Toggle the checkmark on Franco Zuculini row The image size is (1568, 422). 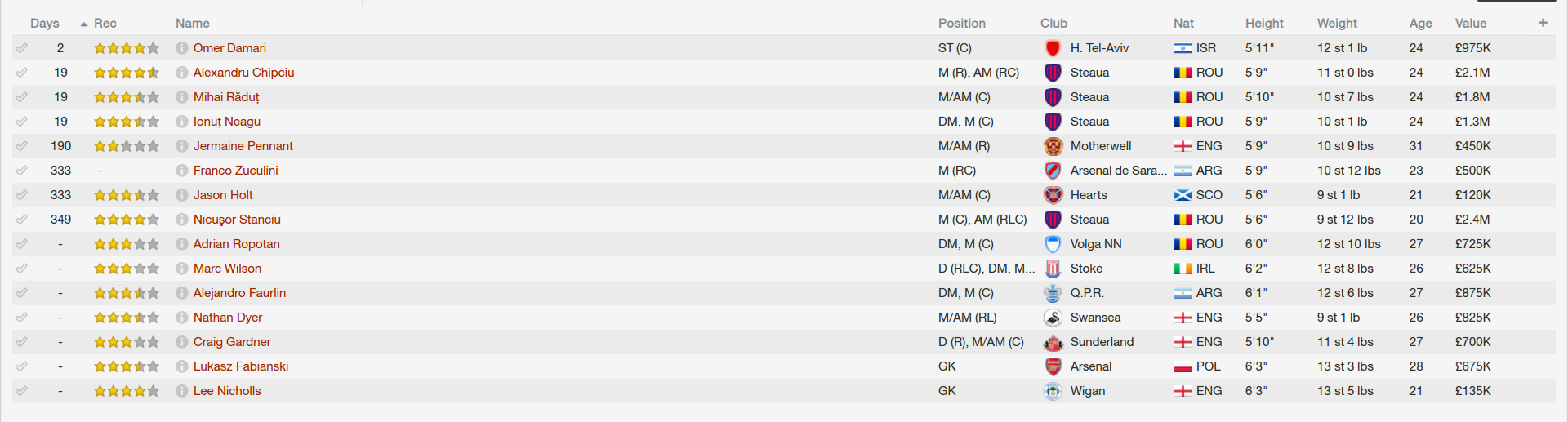tap(21, 171)
